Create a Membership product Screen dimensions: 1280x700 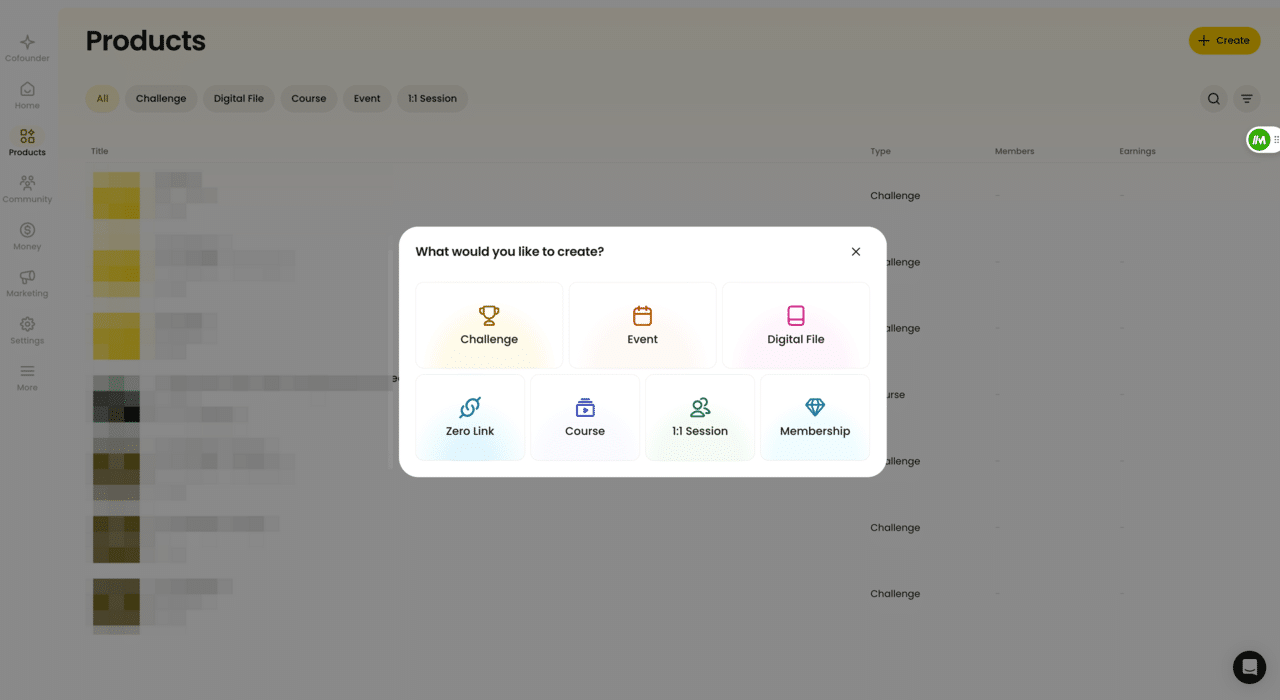coord(815,417)
